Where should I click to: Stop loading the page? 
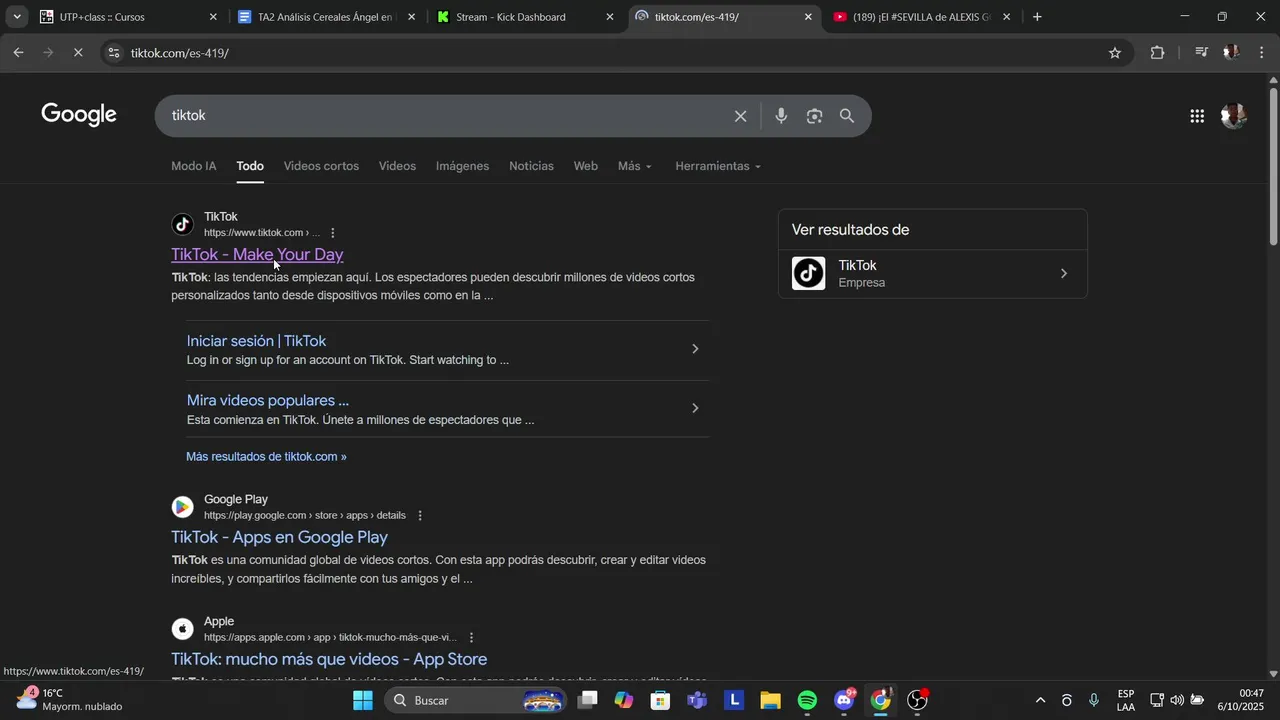coord(78,53)
